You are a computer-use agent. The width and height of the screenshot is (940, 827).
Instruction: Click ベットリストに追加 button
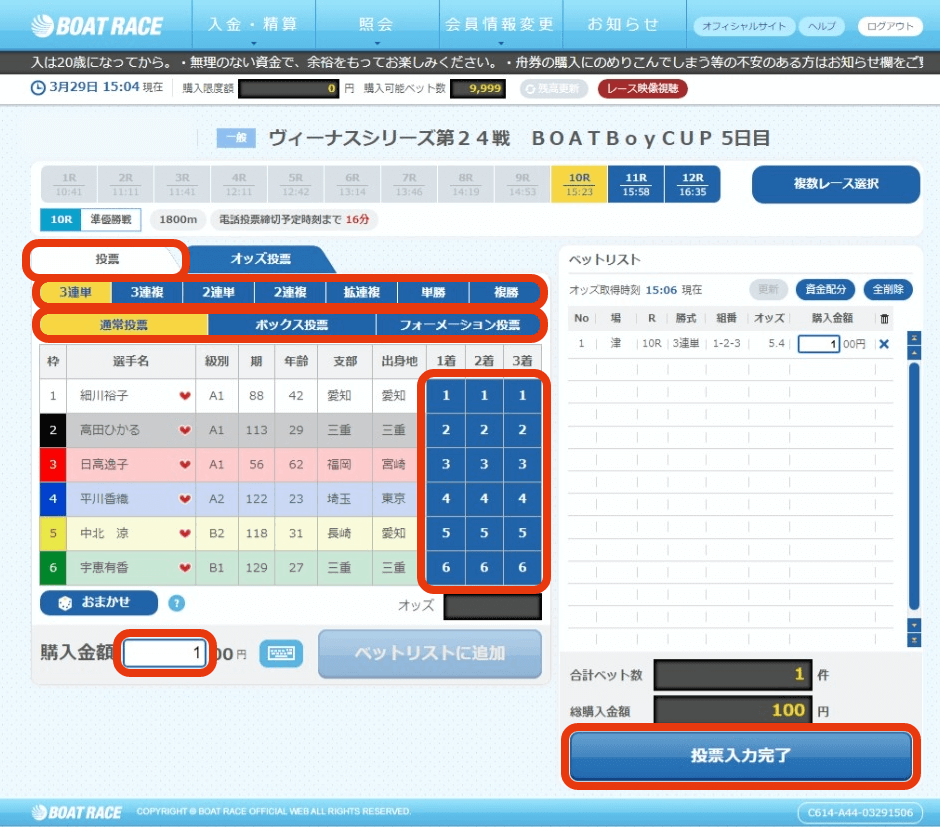pyautogui.click(x=430, y=654)
